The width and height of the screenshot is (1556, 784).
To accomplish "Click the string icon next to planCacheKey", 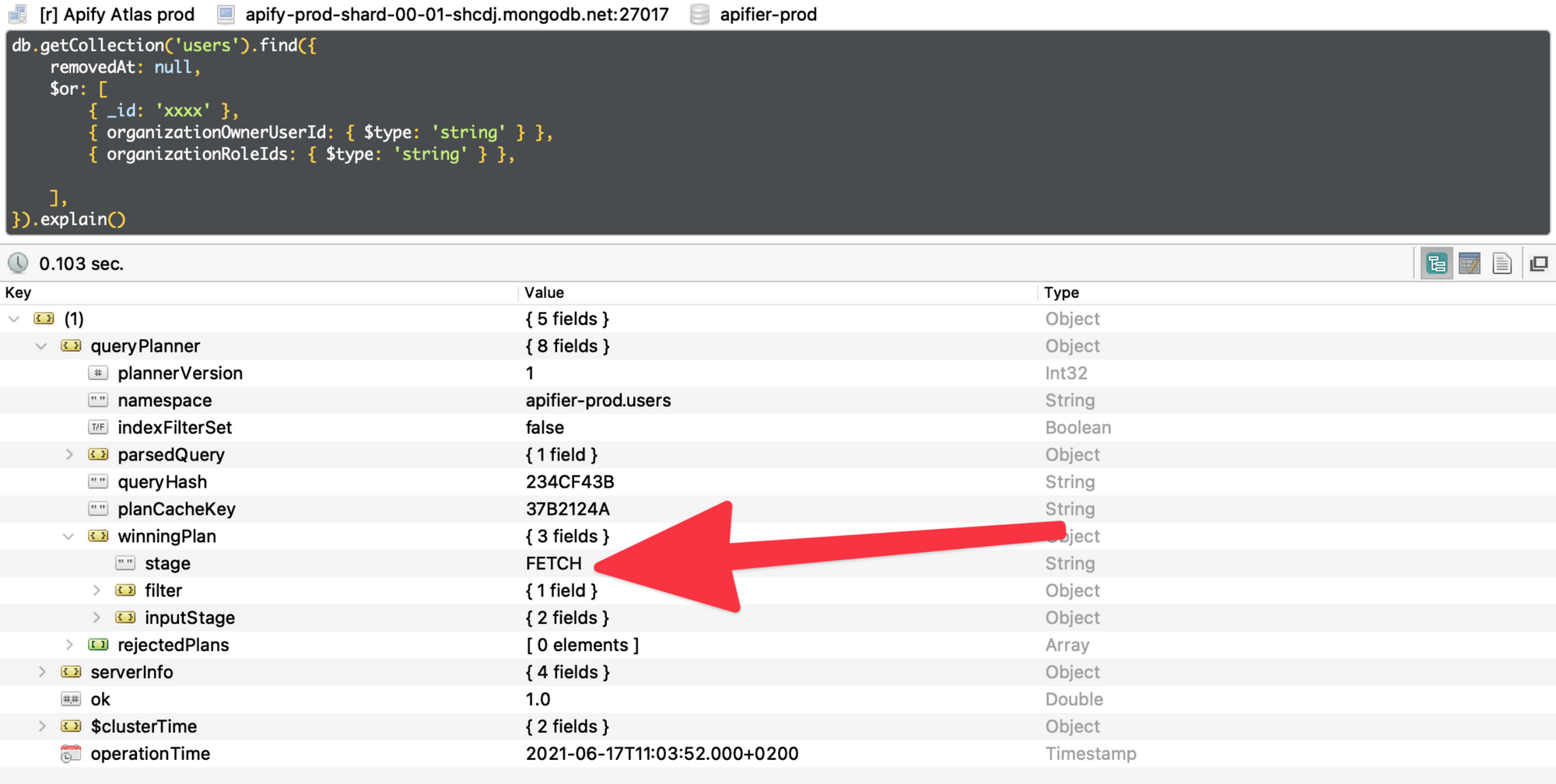I will 98,509.
